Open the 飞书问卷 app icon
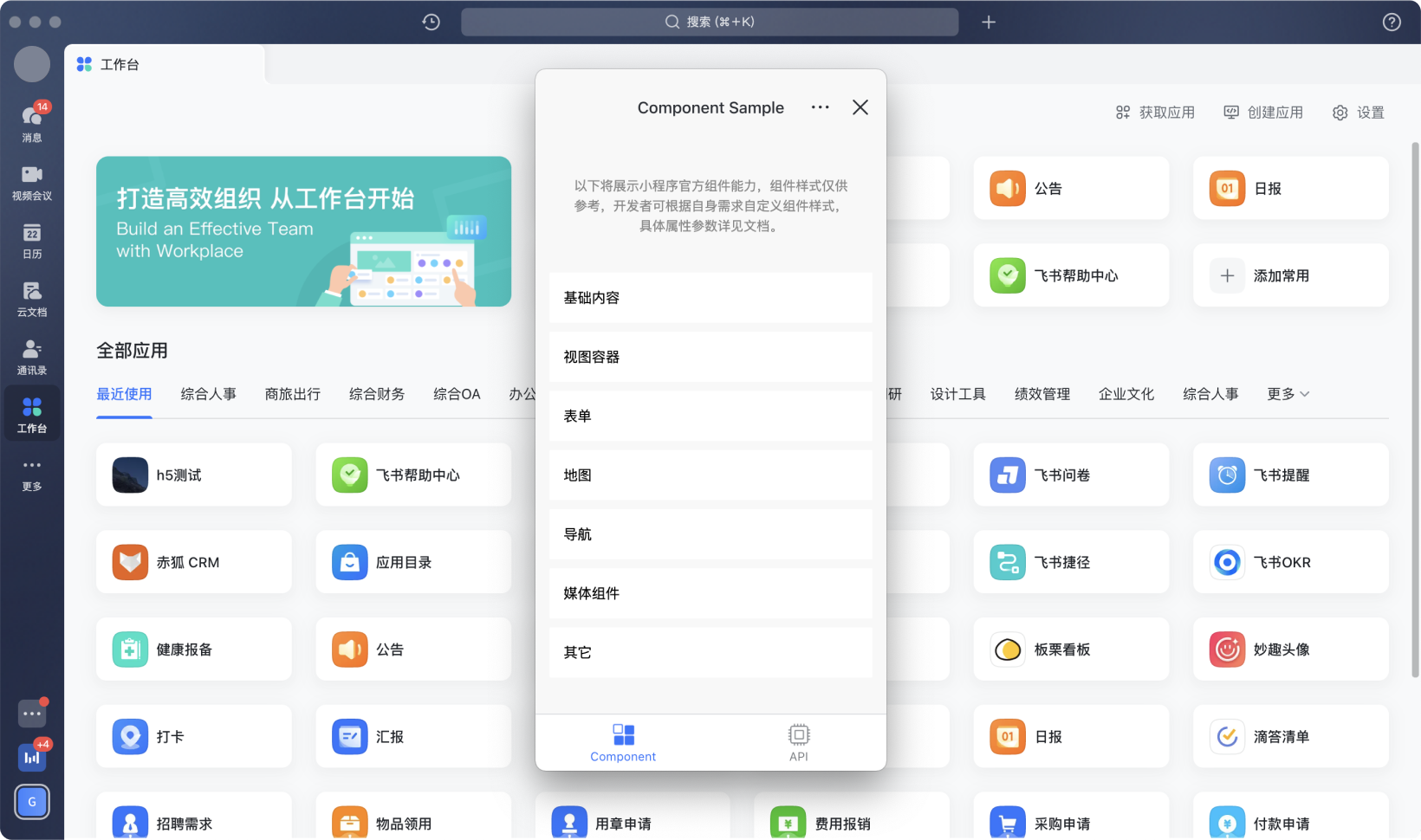 pyautogui.click(x=1008, y=475)
